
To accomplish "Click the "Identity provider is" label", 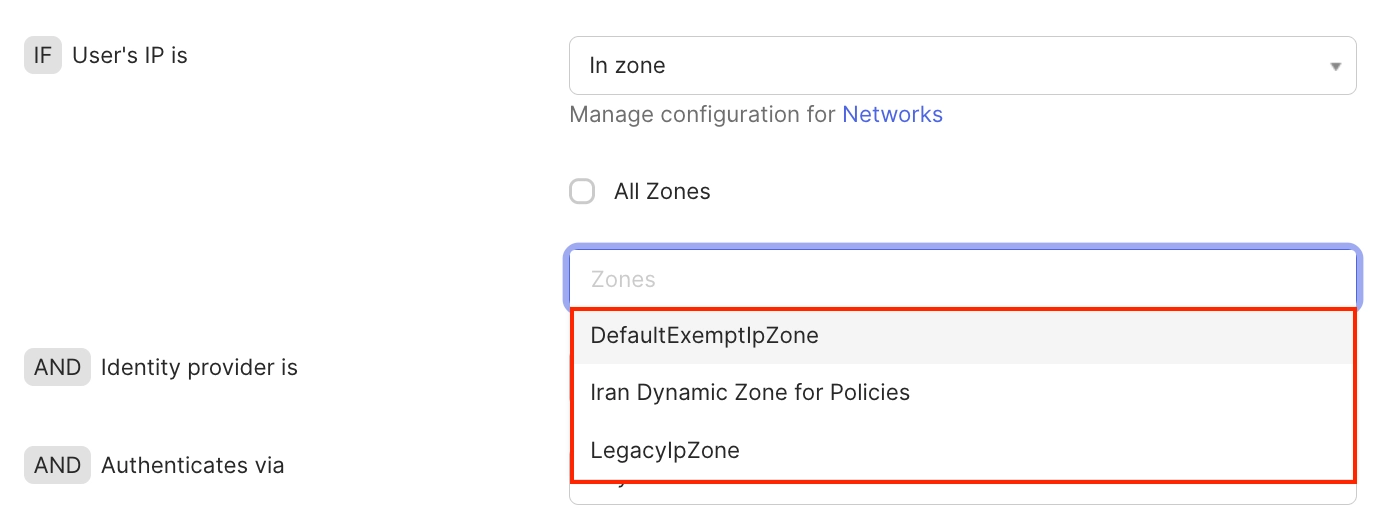I will (x=199, y=368).
